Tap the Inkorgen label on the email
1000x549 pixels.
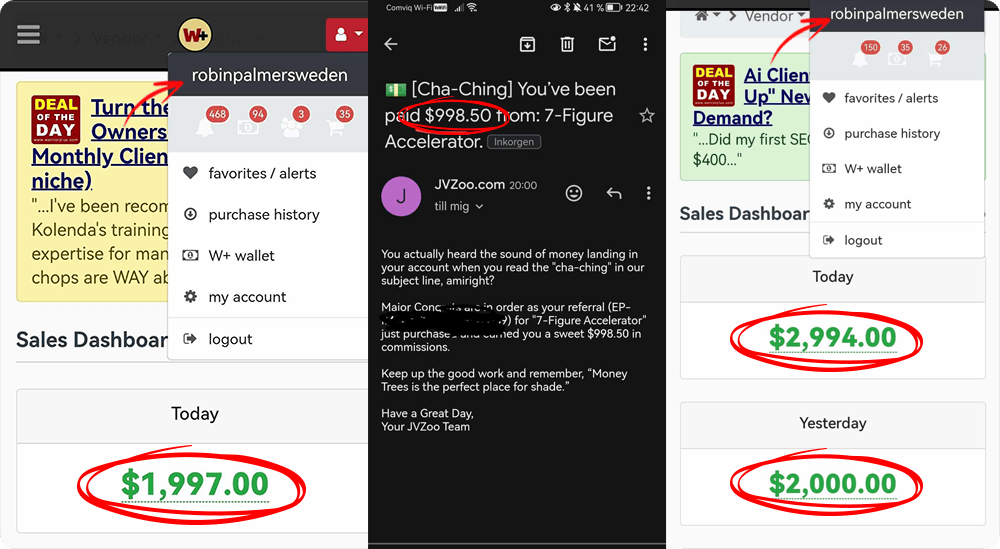(x=514, y=142)
